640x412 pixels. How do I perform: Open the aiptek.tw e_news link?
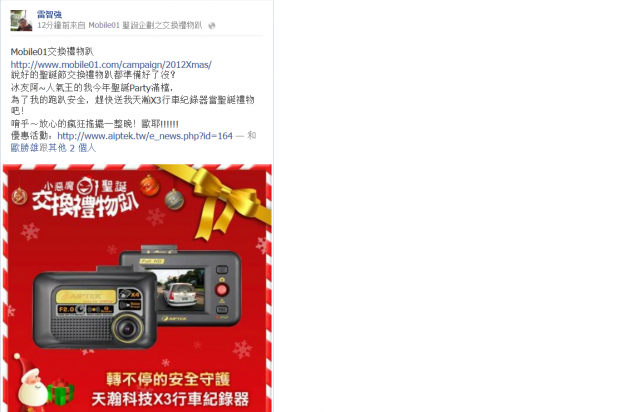click(145, 136)
